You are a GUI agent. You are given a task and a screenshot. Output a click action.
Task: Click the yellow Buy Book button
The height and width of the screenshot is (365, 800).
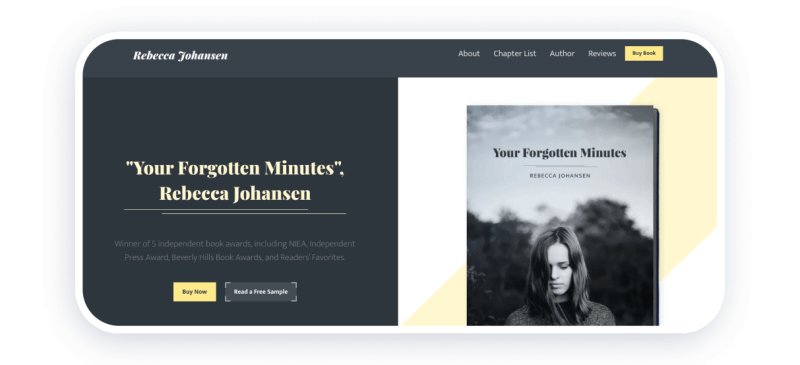(x=643, y=53)
